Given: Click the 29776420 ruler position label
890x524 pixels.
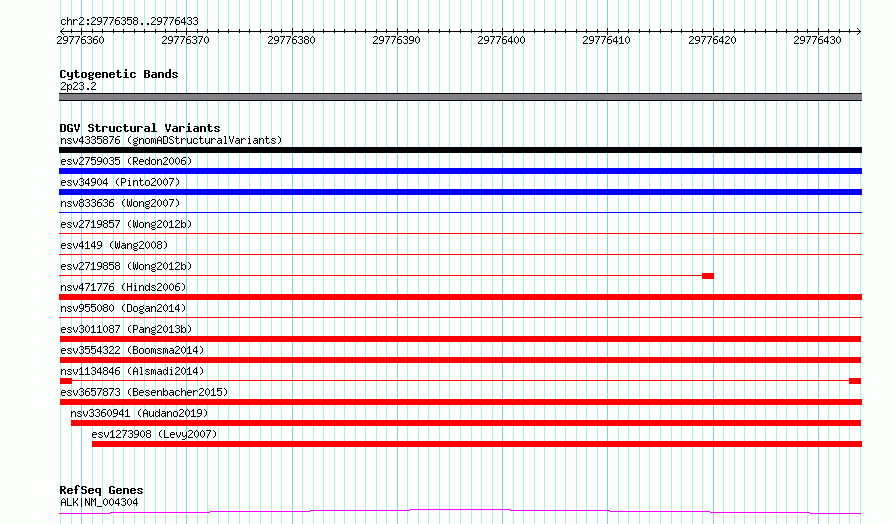Looking at the screenshot, I should (712, 40).
